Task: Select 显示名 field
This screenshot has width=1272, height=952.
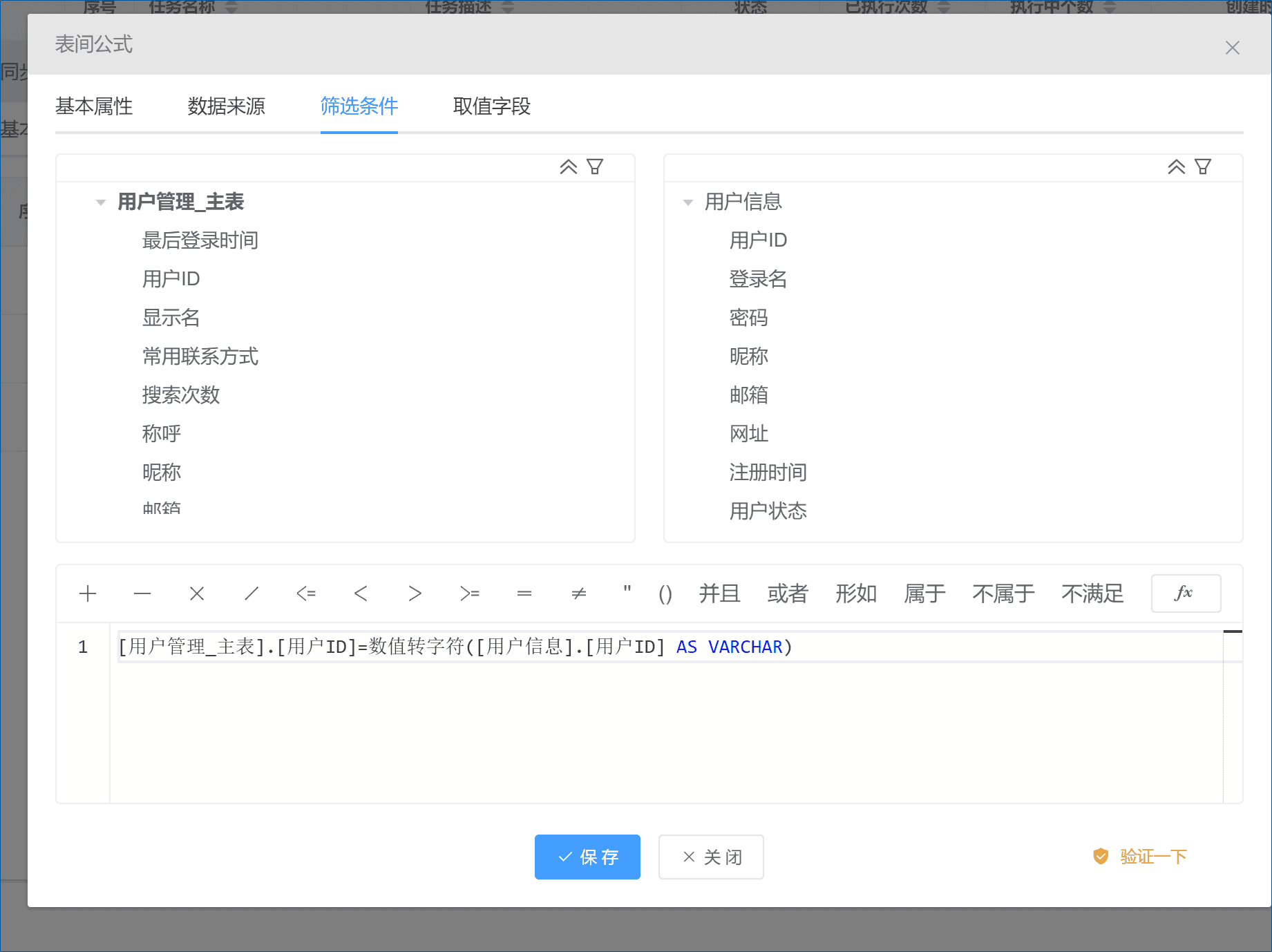Action: click(x=171, y=318)
